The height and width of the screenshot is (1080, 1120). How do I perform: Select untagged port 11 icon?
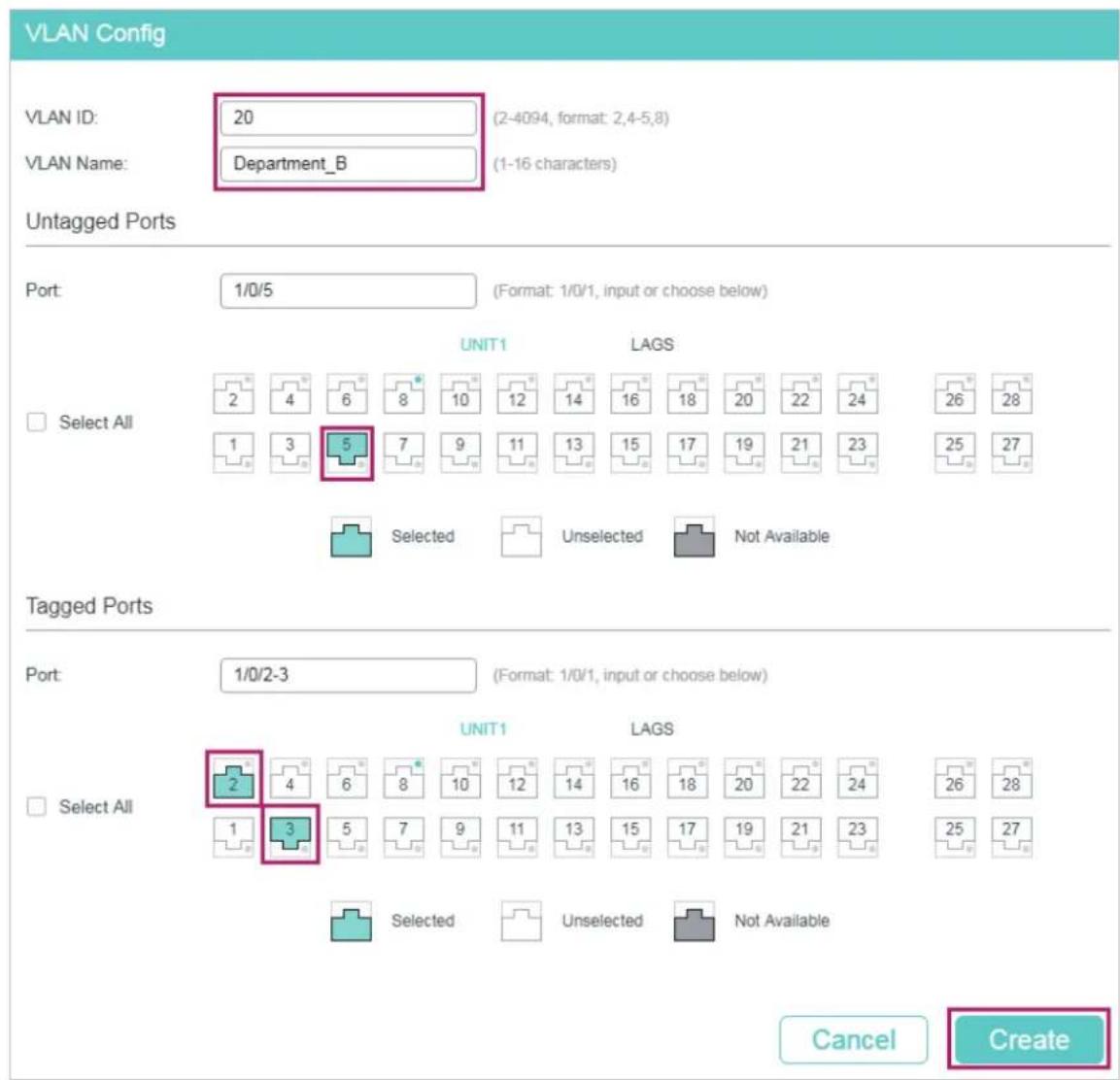point(517,453)
